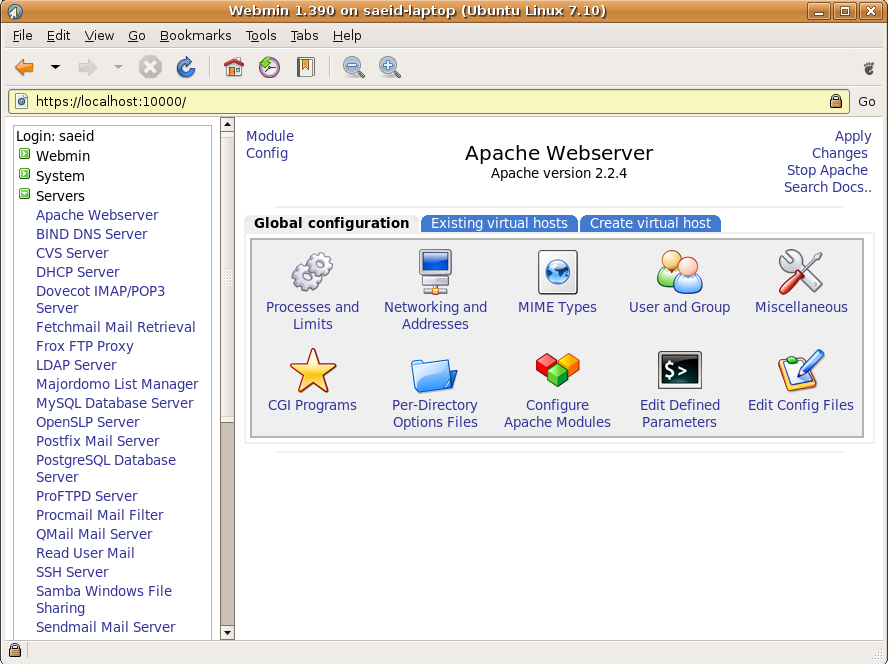Open the Bookmarks menu
This screenshot has height=664, width=888.
coord(195,35)
